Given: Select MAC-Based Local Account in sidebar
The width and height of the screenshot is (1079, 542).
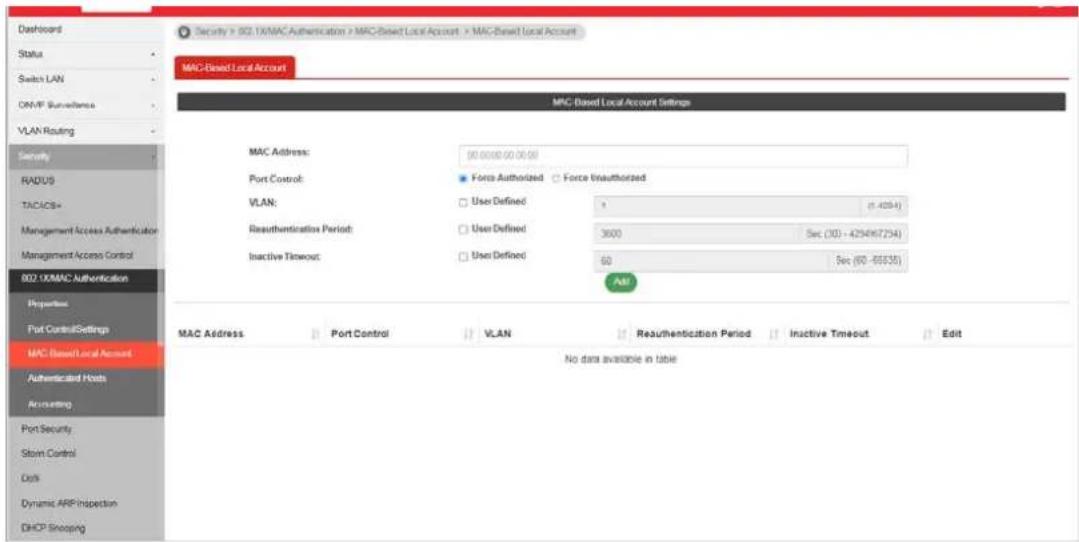Looking at the screenshot, I should point(86,354).
